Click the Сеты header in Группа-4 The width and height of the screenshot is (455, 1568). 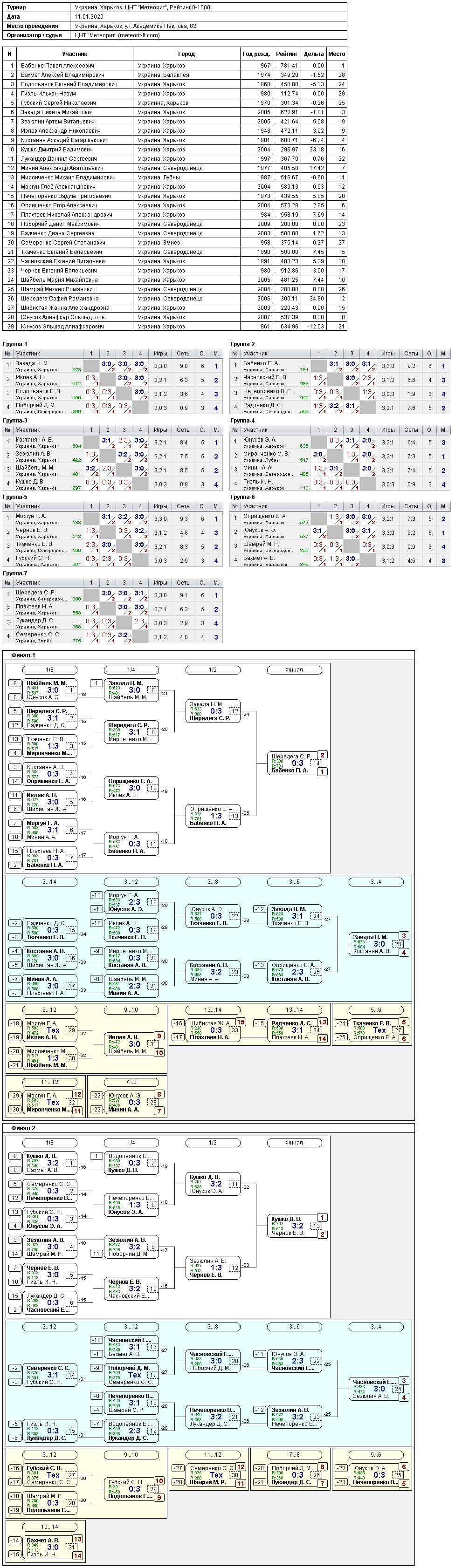(x=411, y=430)
